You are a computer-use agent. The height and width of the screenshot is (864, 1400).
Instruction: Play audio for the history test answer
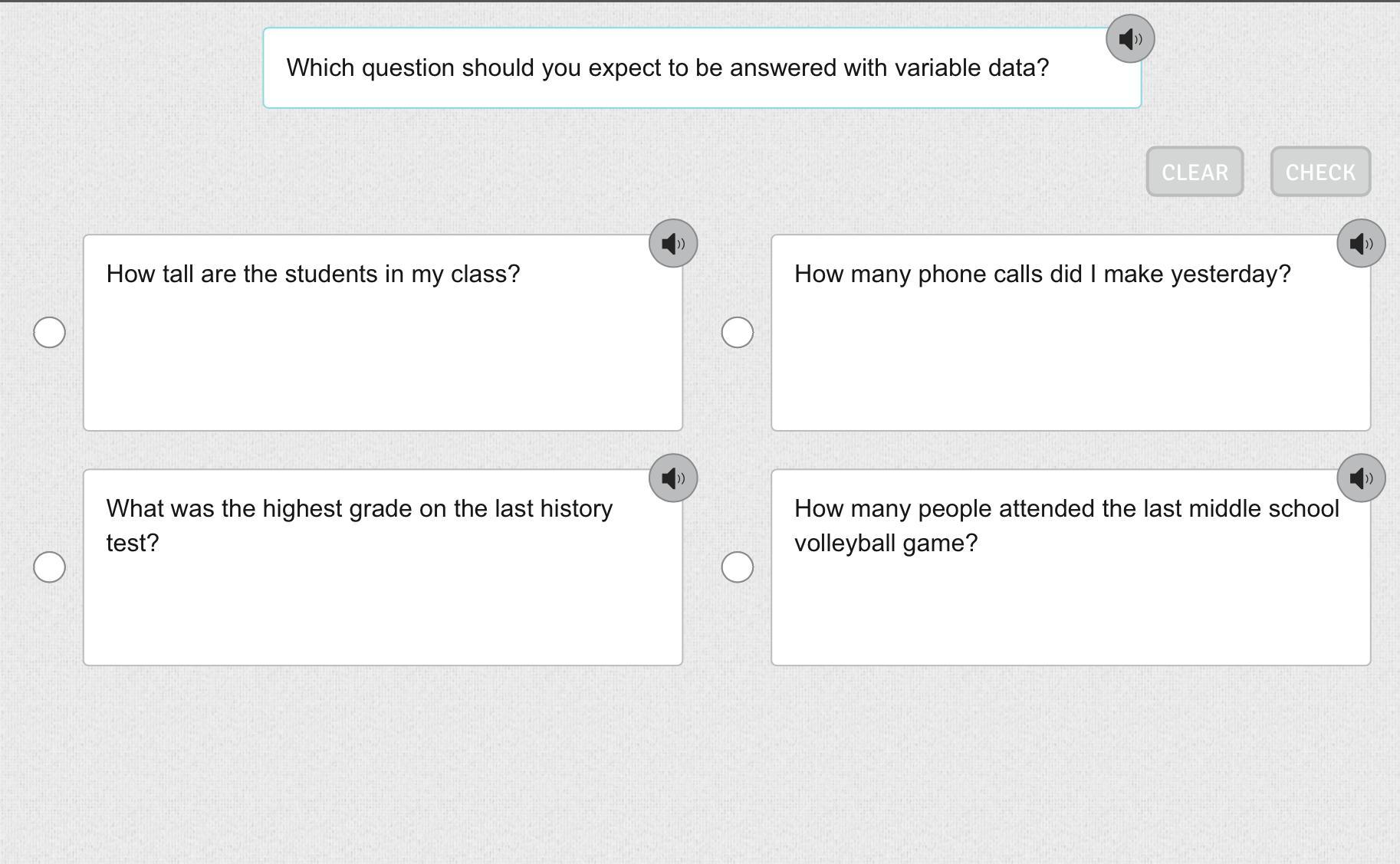click(672, 478)
